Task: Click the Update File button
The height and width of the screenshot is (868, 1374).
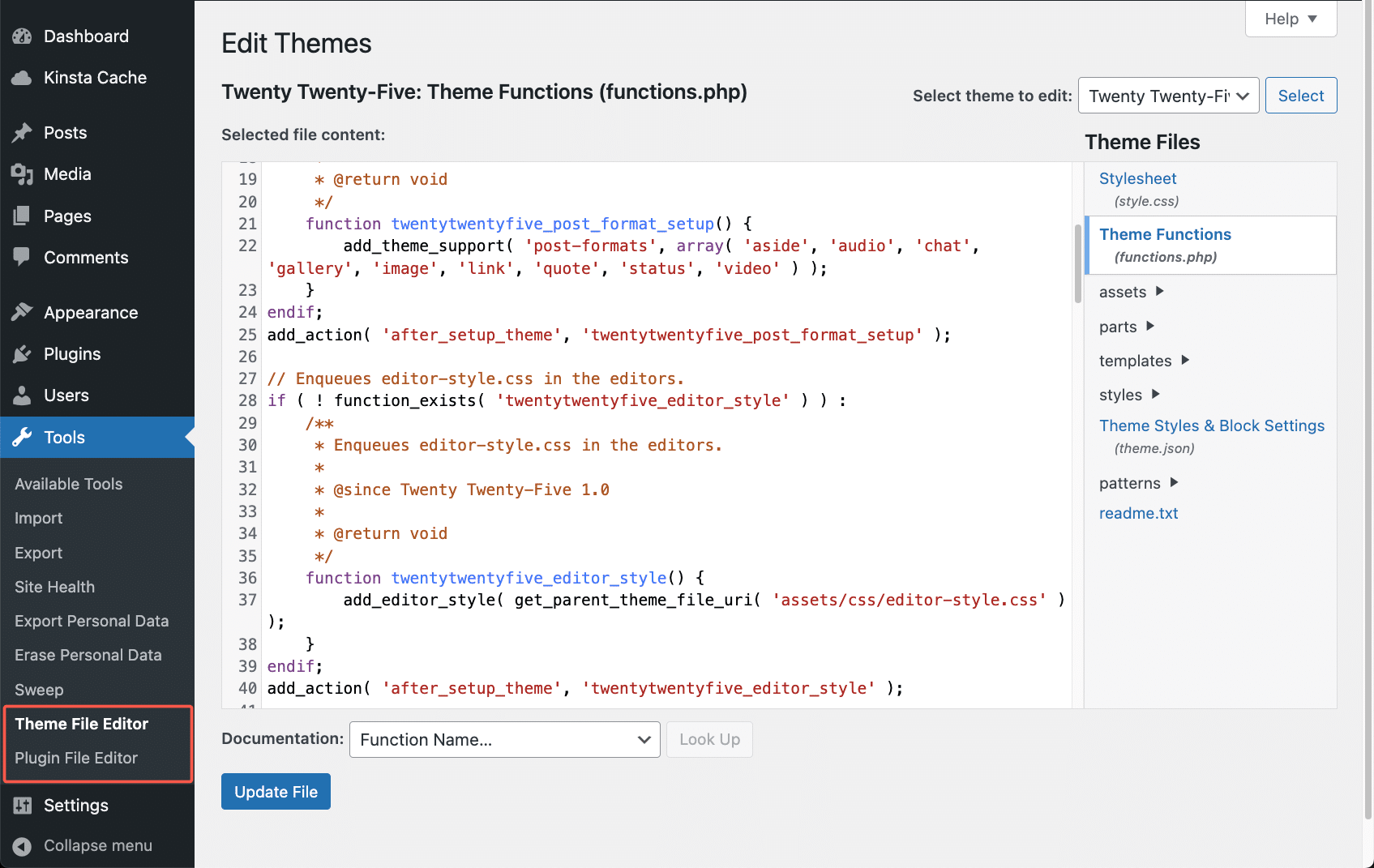Action: coord(276,792)
